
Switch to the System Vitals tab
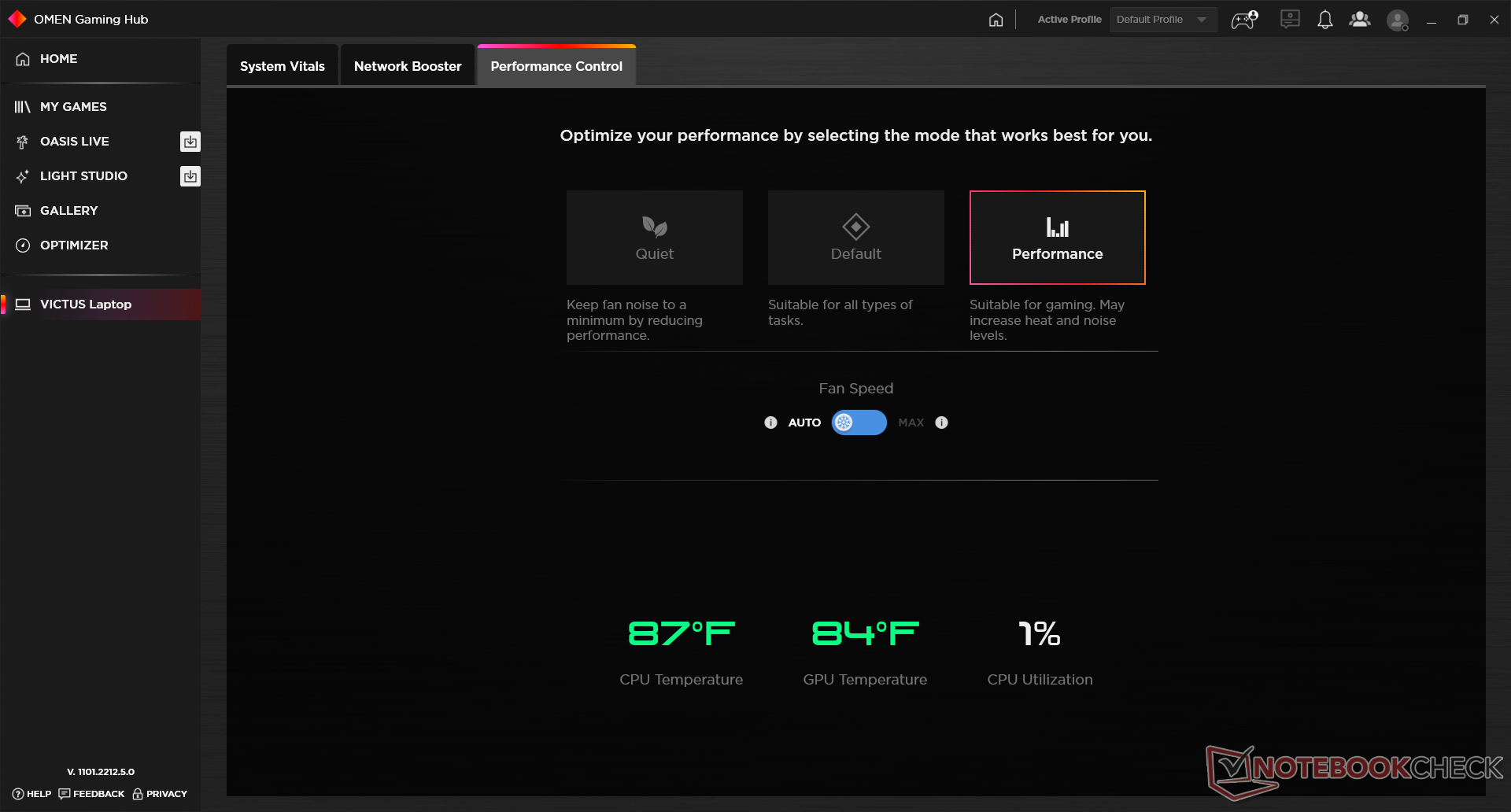click(x=283, y=66)
